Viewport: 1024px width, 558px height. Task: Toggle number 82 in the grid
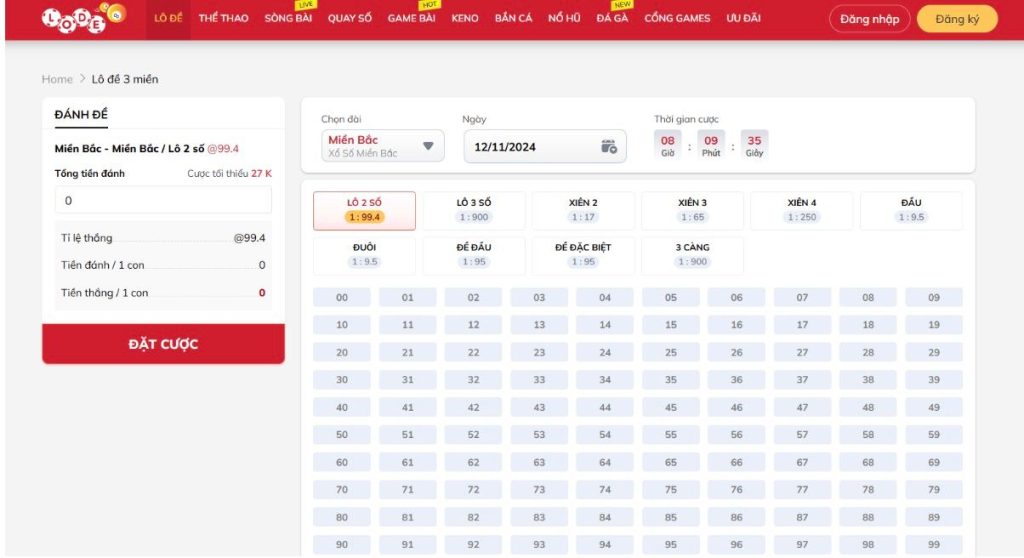tap(473, 517)
